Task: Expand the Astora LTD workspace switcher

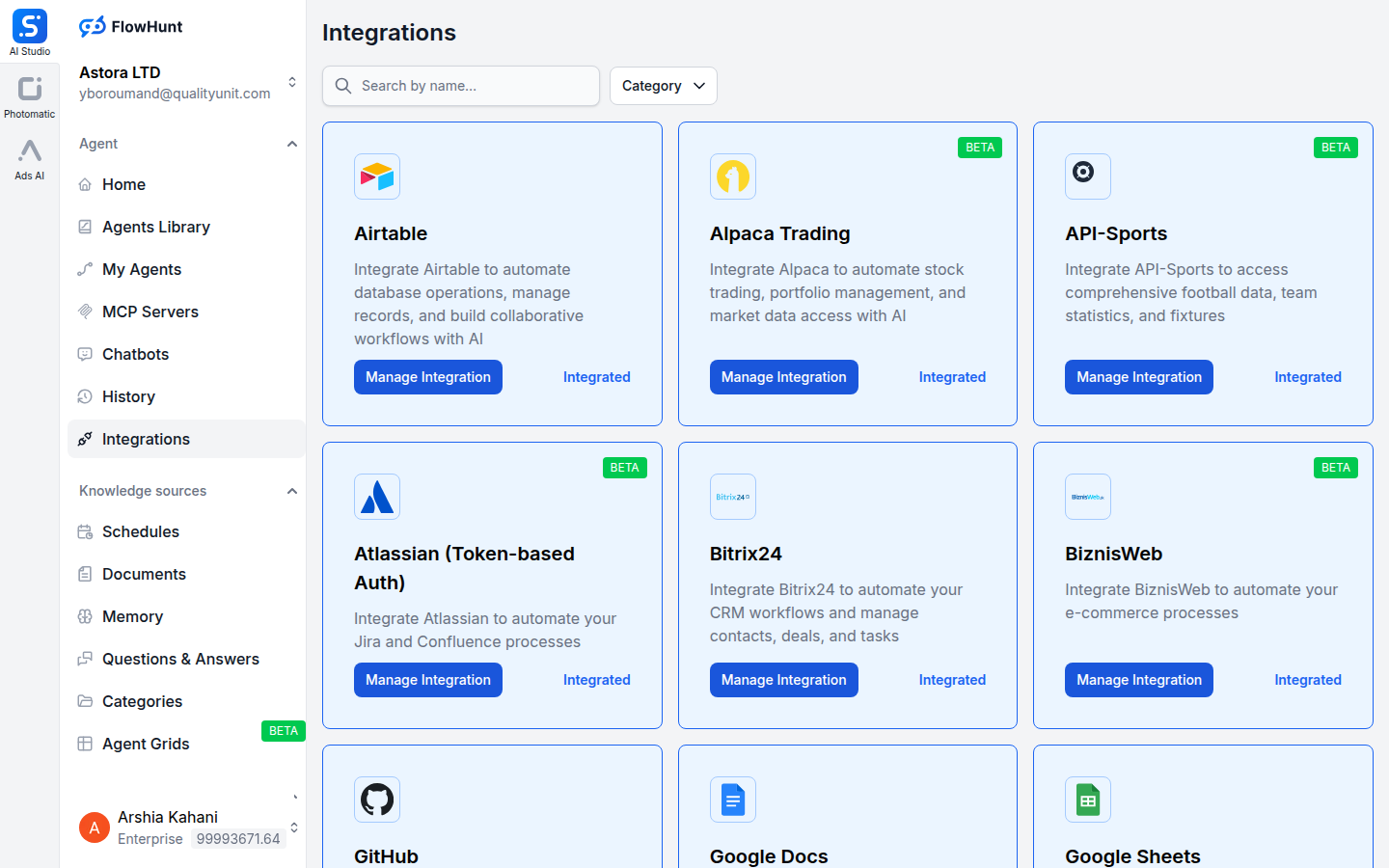Action: point(294,82)
